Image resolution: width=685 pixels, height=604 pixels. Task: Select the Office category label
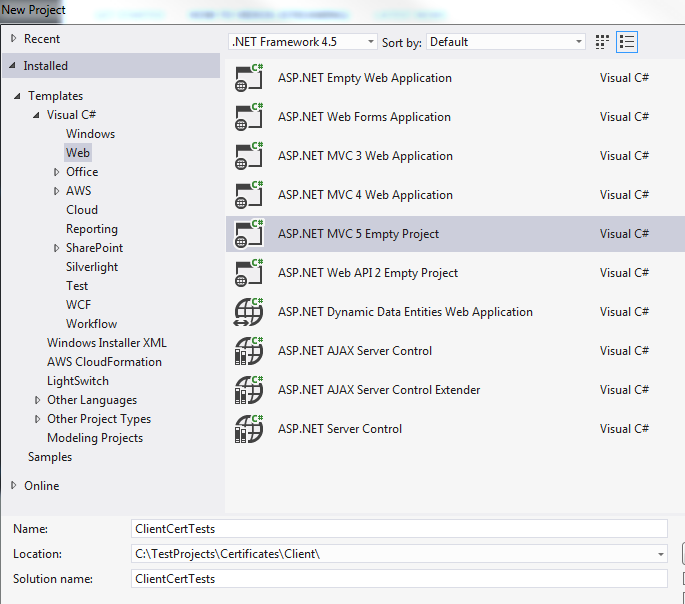coord(82,172)
